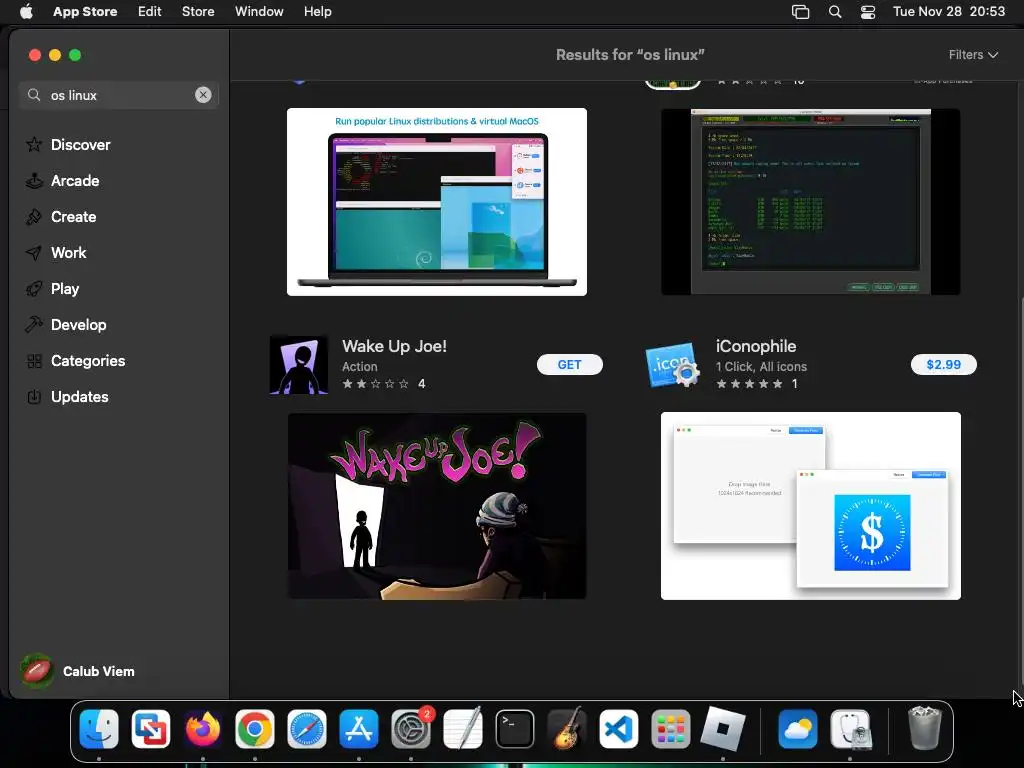1024x768 pixels.
Task: Open the Arcade section
Action: (x=62, y=180)
